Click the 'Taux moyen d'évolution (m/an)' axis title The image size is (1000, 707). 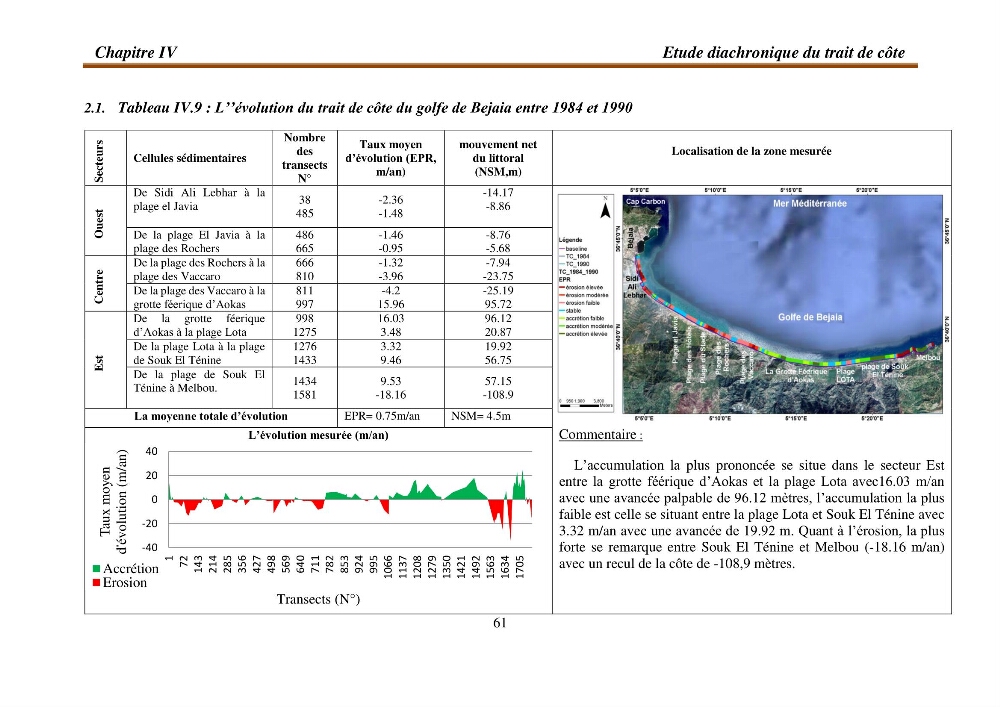(x=114, y=501)
